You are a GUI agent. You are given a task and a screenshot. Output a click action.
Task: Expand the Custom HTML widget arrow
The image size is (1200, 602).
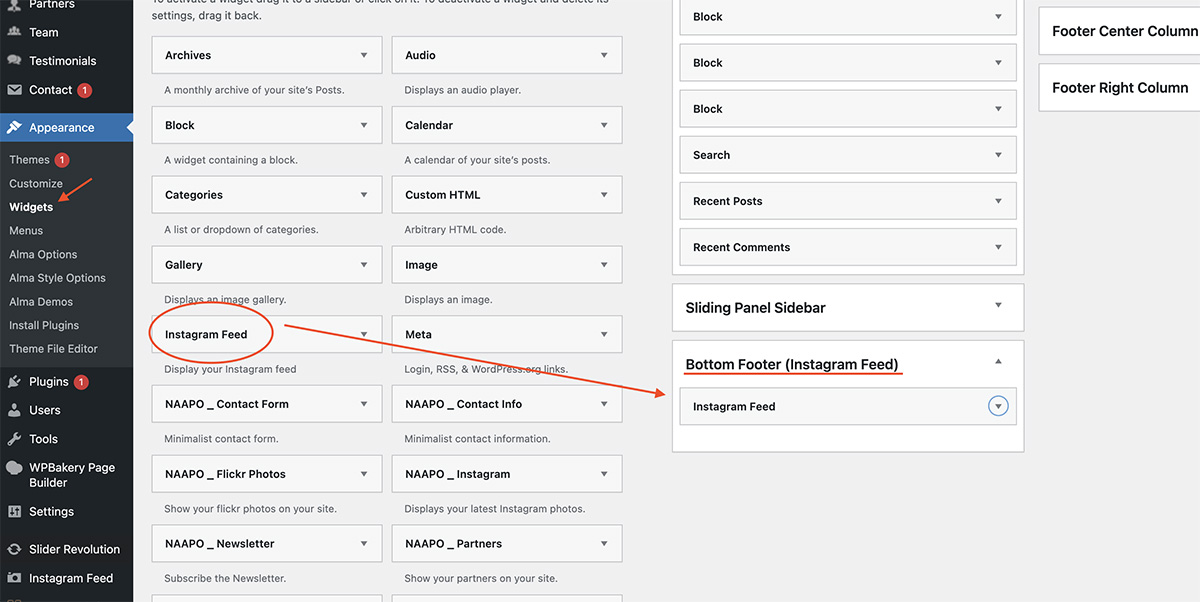tap(604, 195)
